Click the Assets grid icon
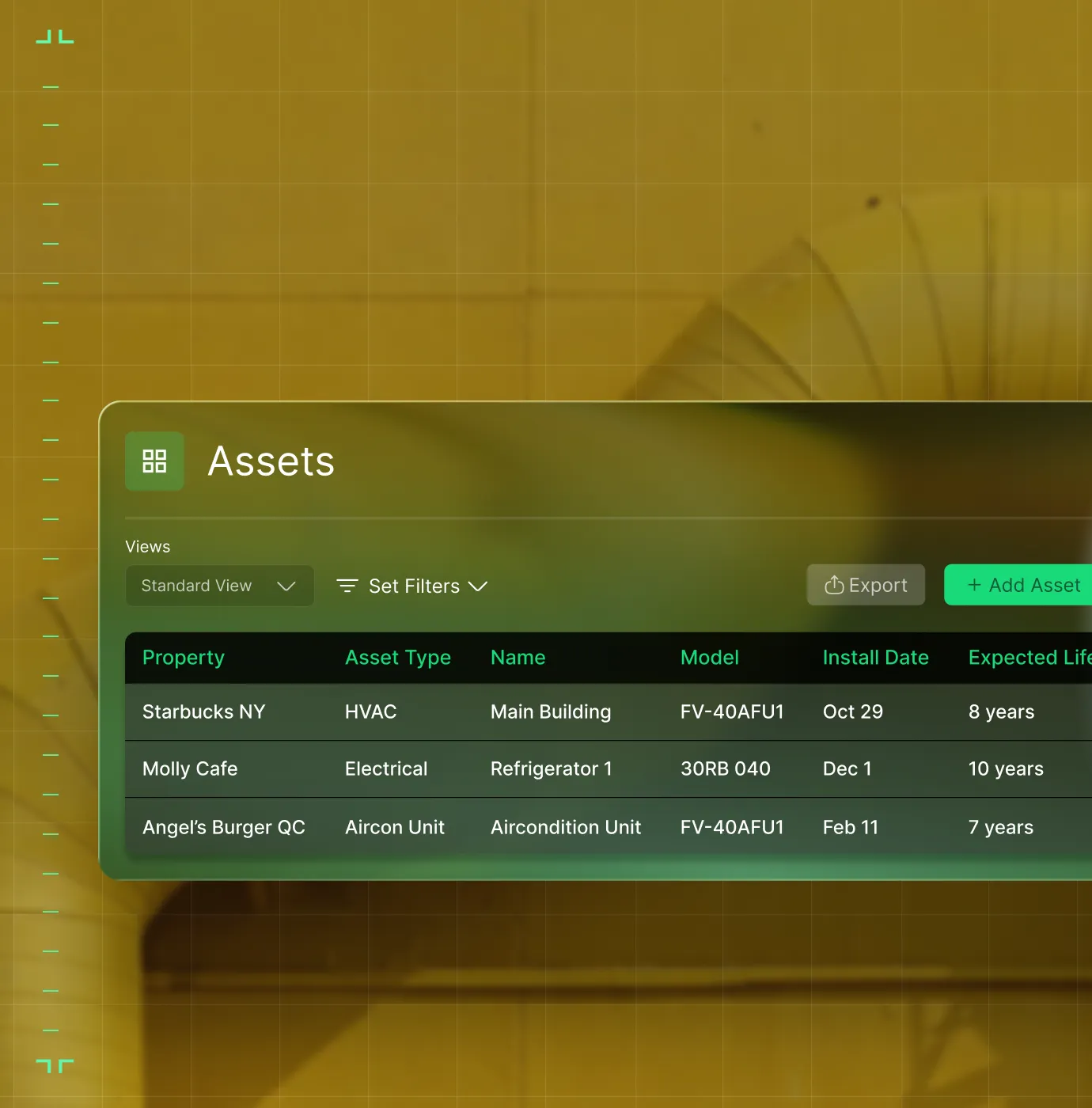1092x1108 pixels. [x=154, y=461]
